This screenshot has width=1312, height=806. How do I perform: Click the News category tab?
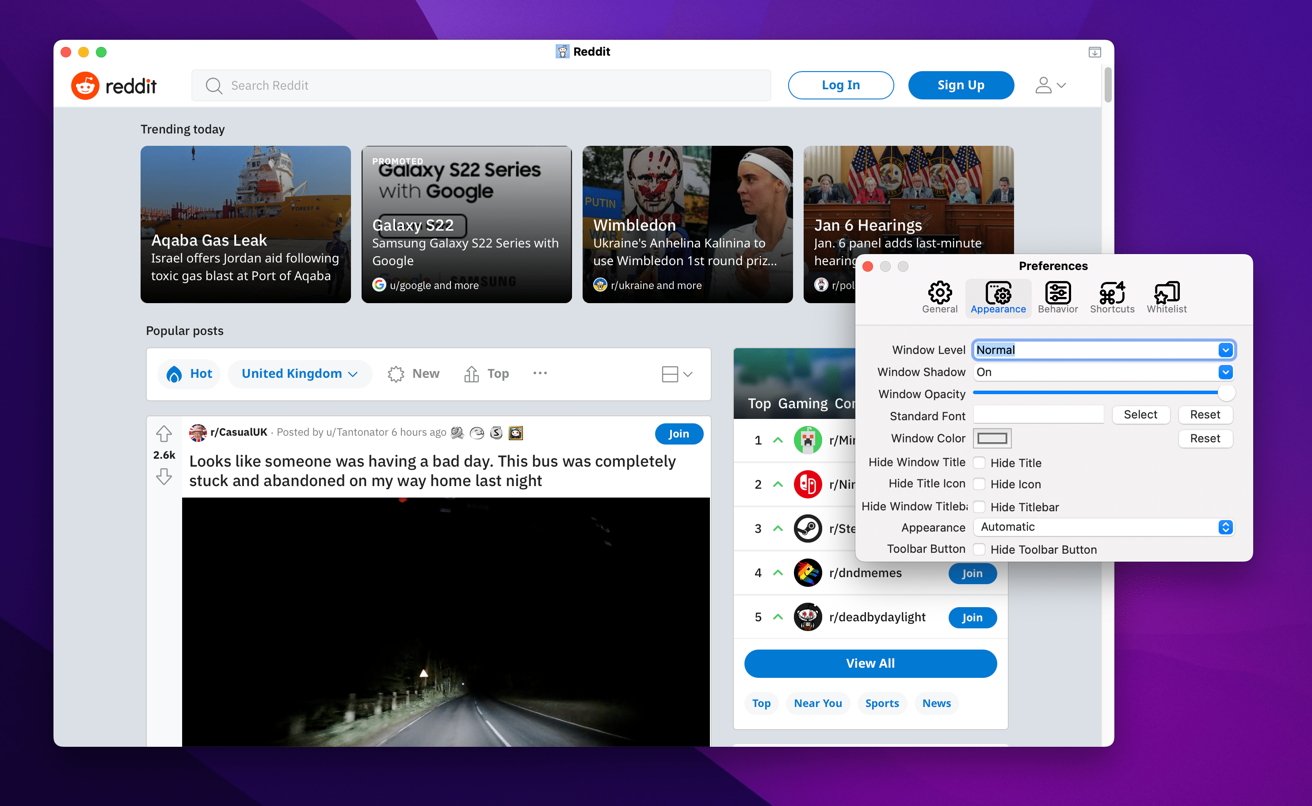[937, 703]
